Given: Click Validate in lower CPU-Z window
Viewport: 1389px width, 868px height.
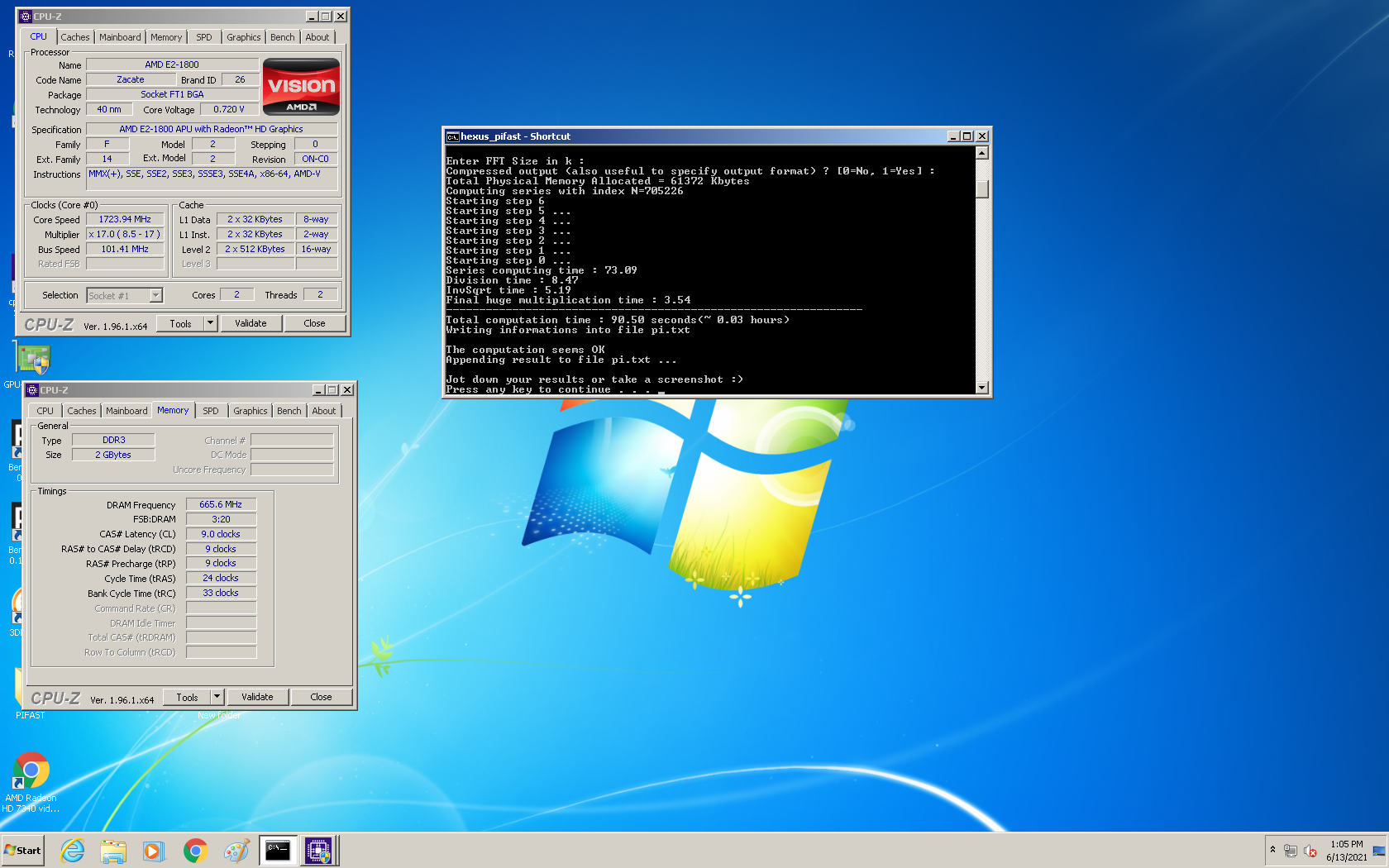Looking at the screenshot, I should (x=257, y=697).
